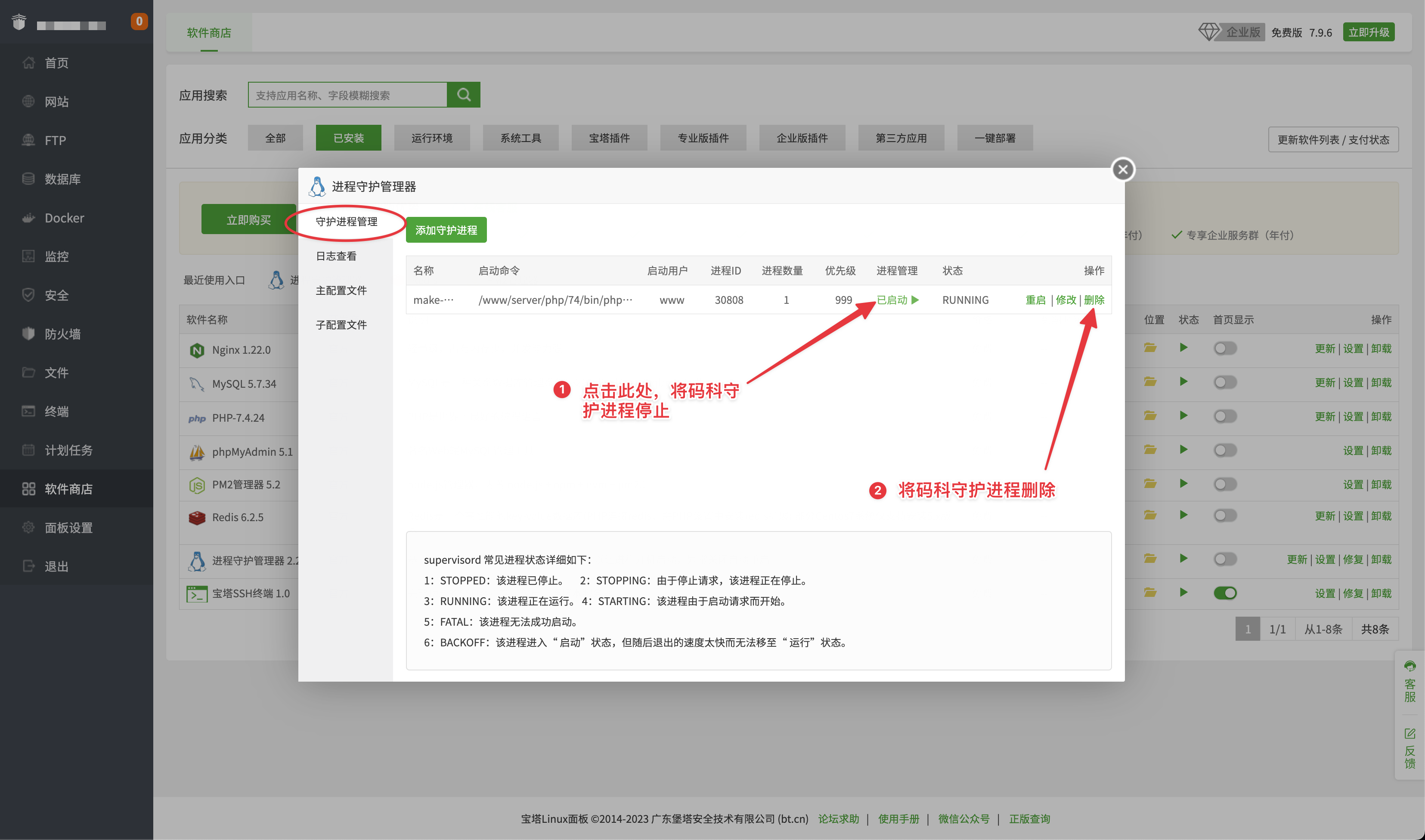This screenshot has height=840, width=1425.
Task: Click 更新软件列表 / 支付状态 button
Action: click(1333, 139)
